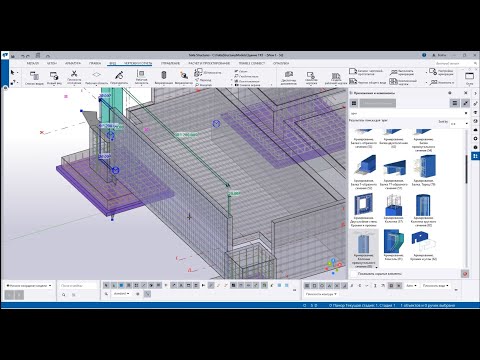This screenshot has width=480, height=360.
Task: Open the Опалубка ribbon tab
Action: (x=281, y=63)
